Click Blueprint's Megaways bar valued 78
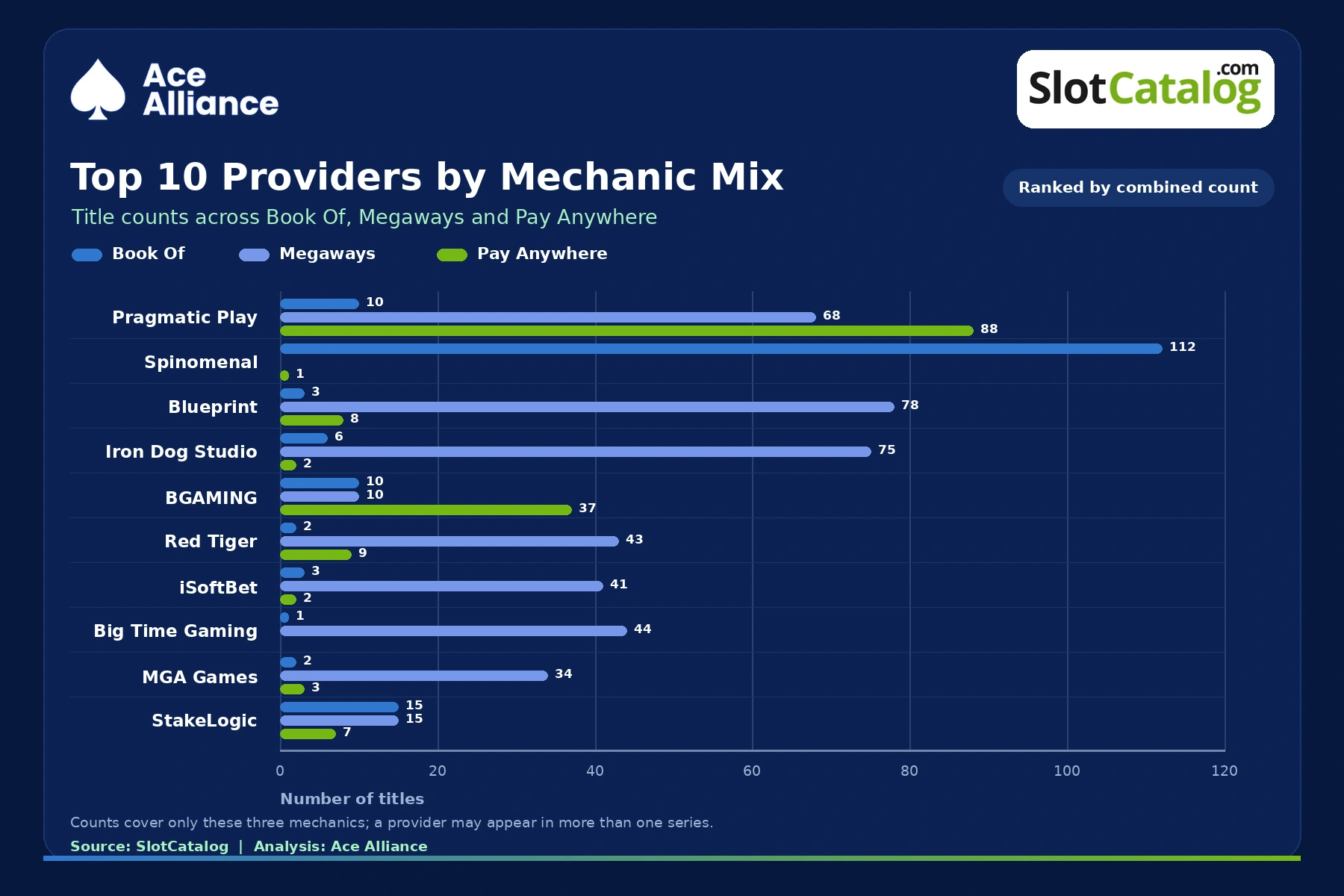Viewport: 1344px width, 896px height. (587, 407)
